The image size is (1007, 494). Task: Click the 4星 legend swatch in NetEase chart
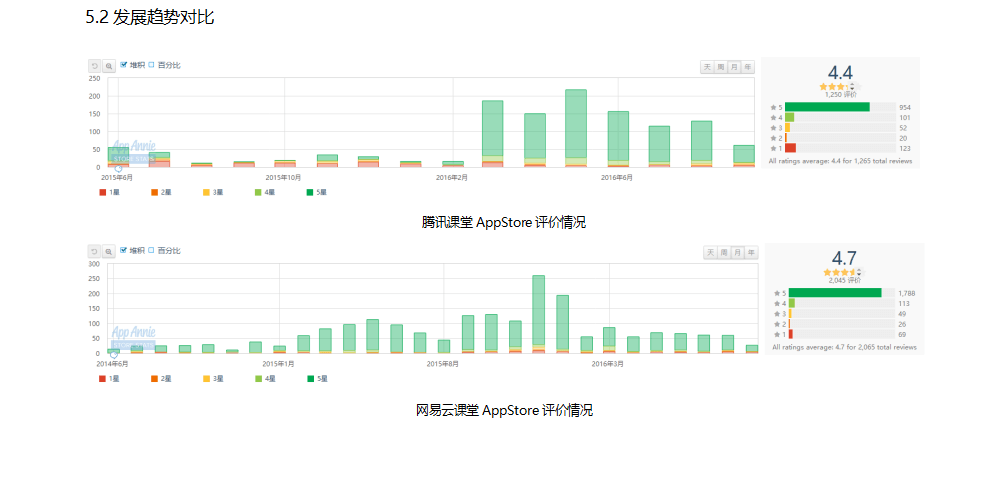(x=258, y=378)
